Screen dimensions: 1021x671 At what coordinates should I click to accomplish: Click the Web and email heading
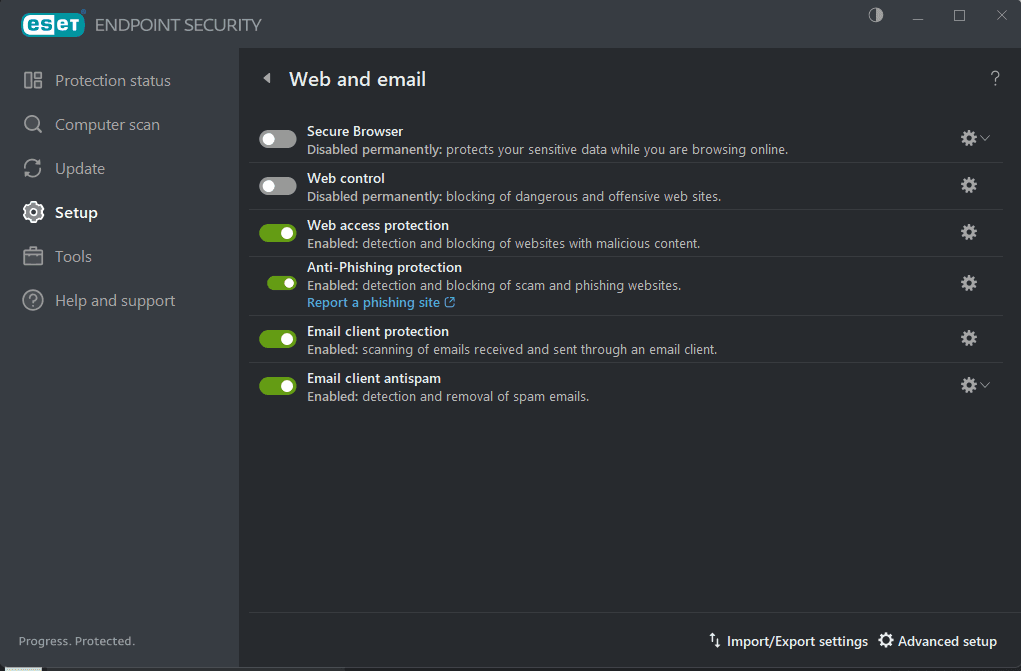click(357, 79)
